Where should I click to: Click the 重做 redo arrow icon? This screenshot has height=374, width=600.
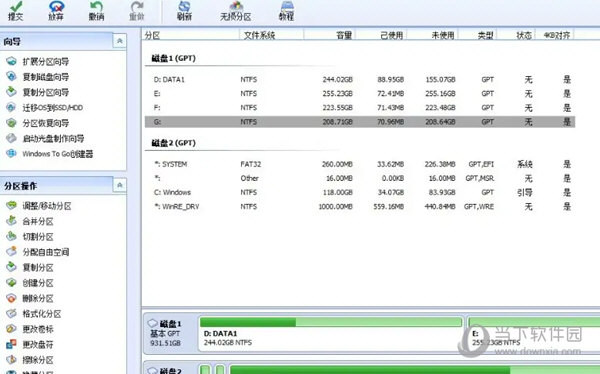point(137,7)
